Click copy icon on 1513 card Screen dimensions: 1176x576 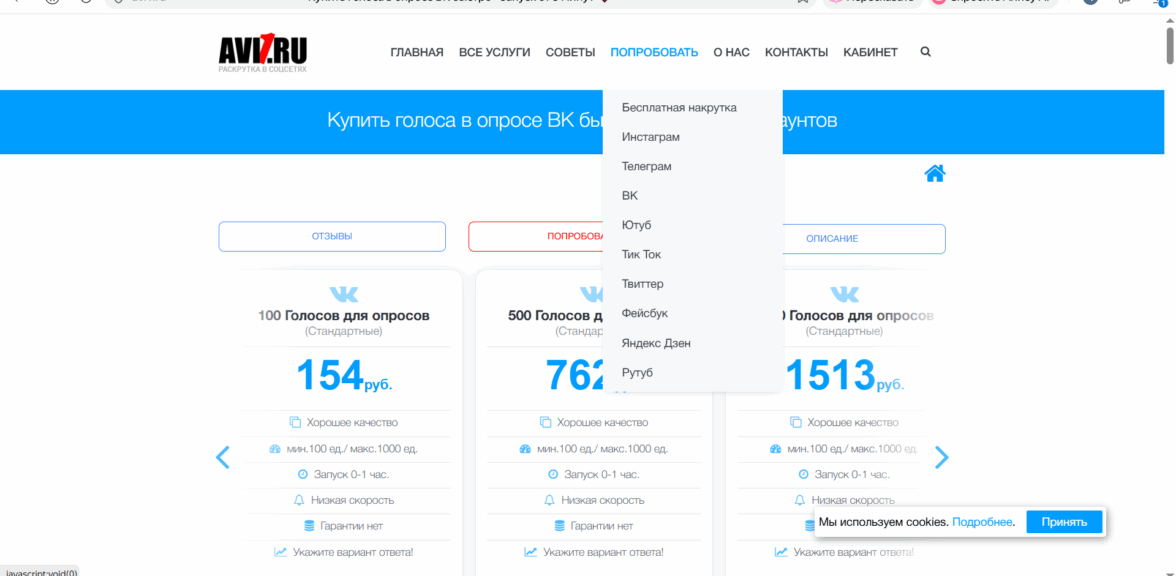tap(796, 423)
